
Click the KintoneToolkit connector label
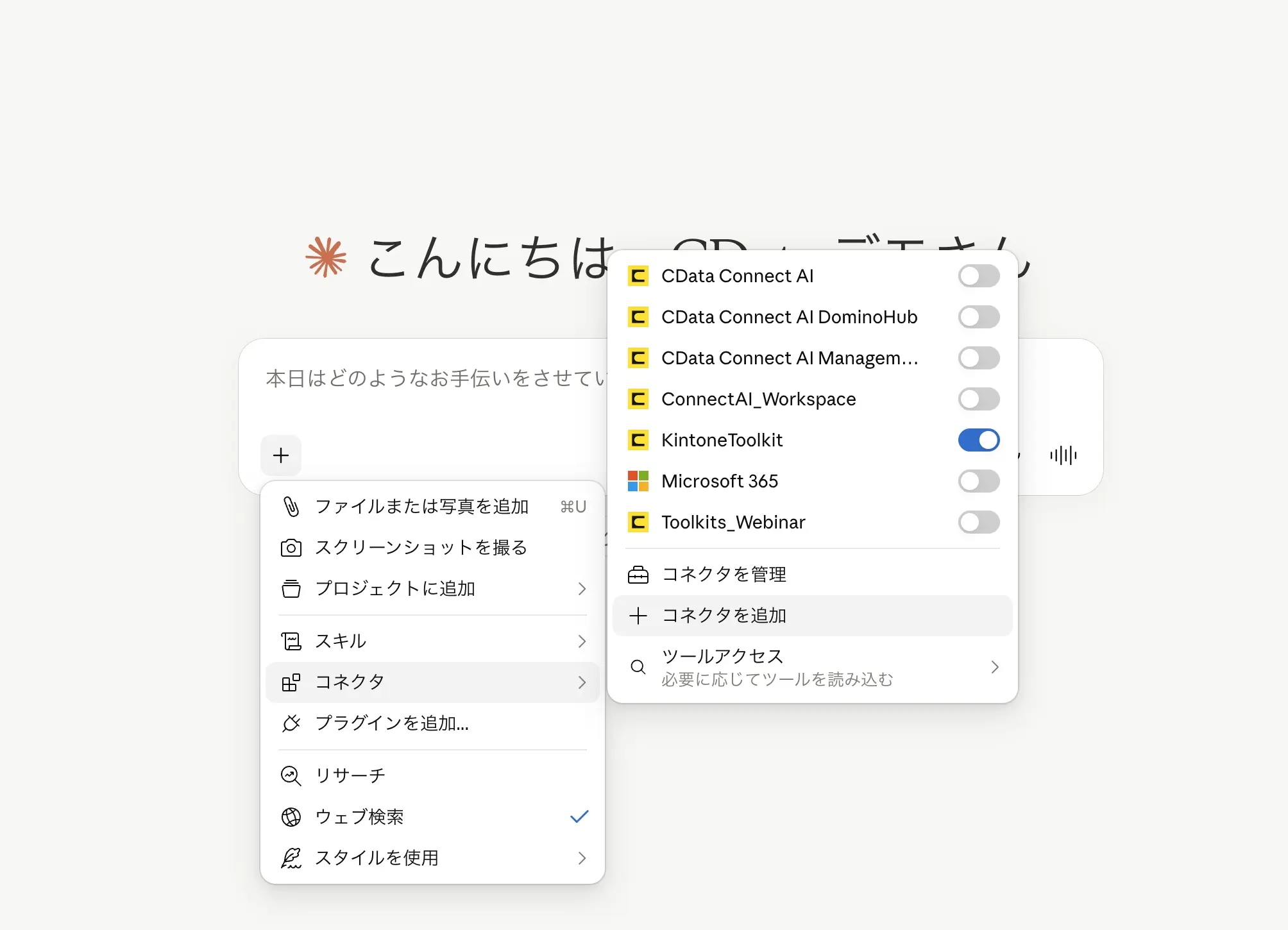coord(722,440)
